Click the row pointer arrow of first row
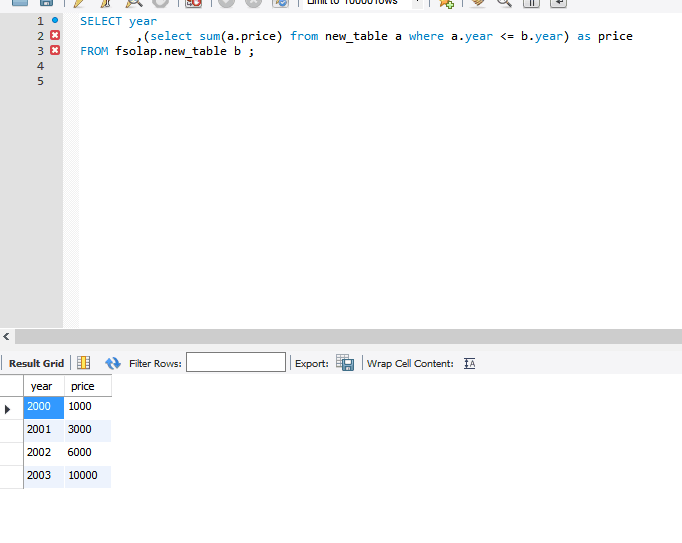This screenshot has width=682, height=543. click(7, 409)
